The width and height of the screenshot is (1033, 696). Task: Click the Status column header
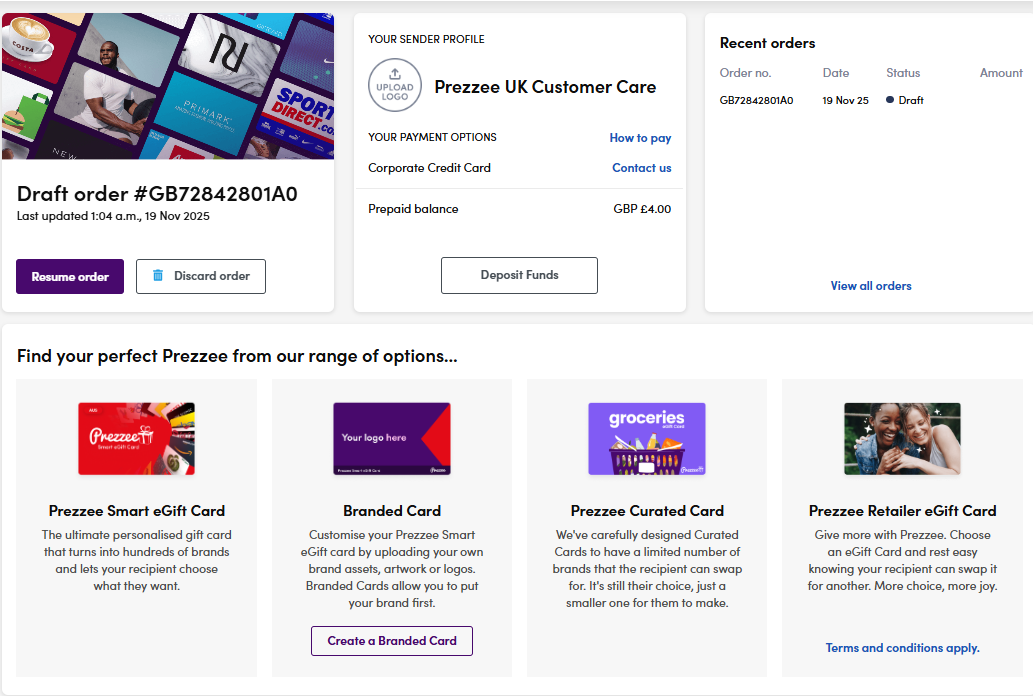tap(903, 73)
